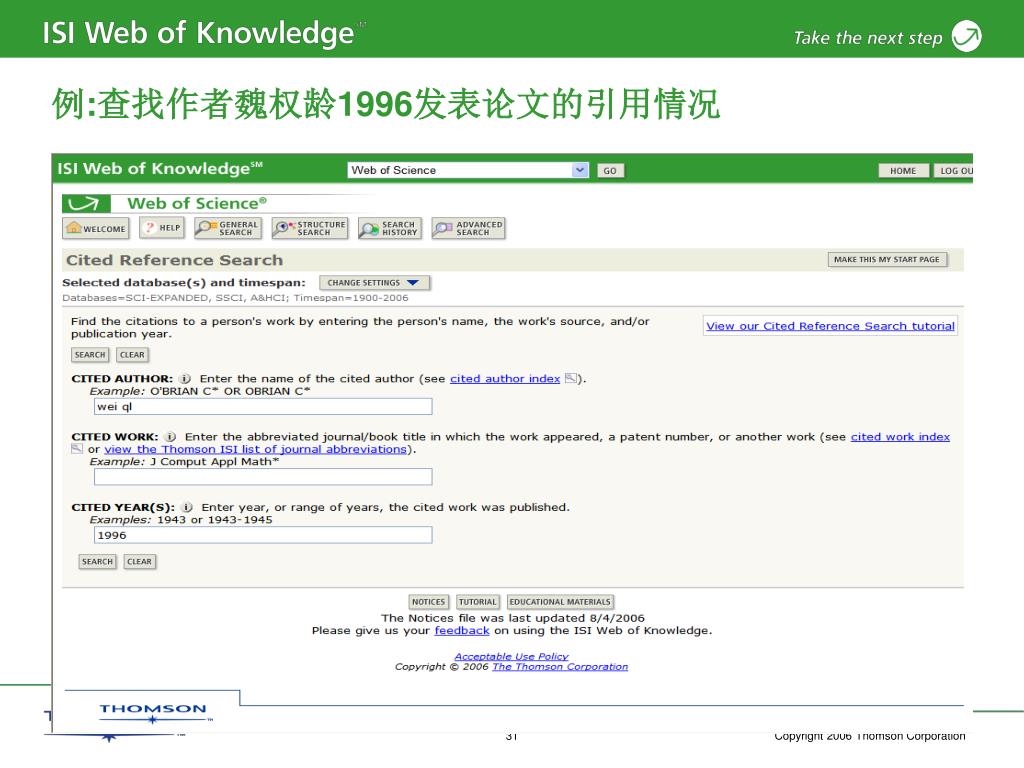The image size is (1024, 768).
Task: Click the Cited Author field containing wei ql
Action: pos(263,407)
